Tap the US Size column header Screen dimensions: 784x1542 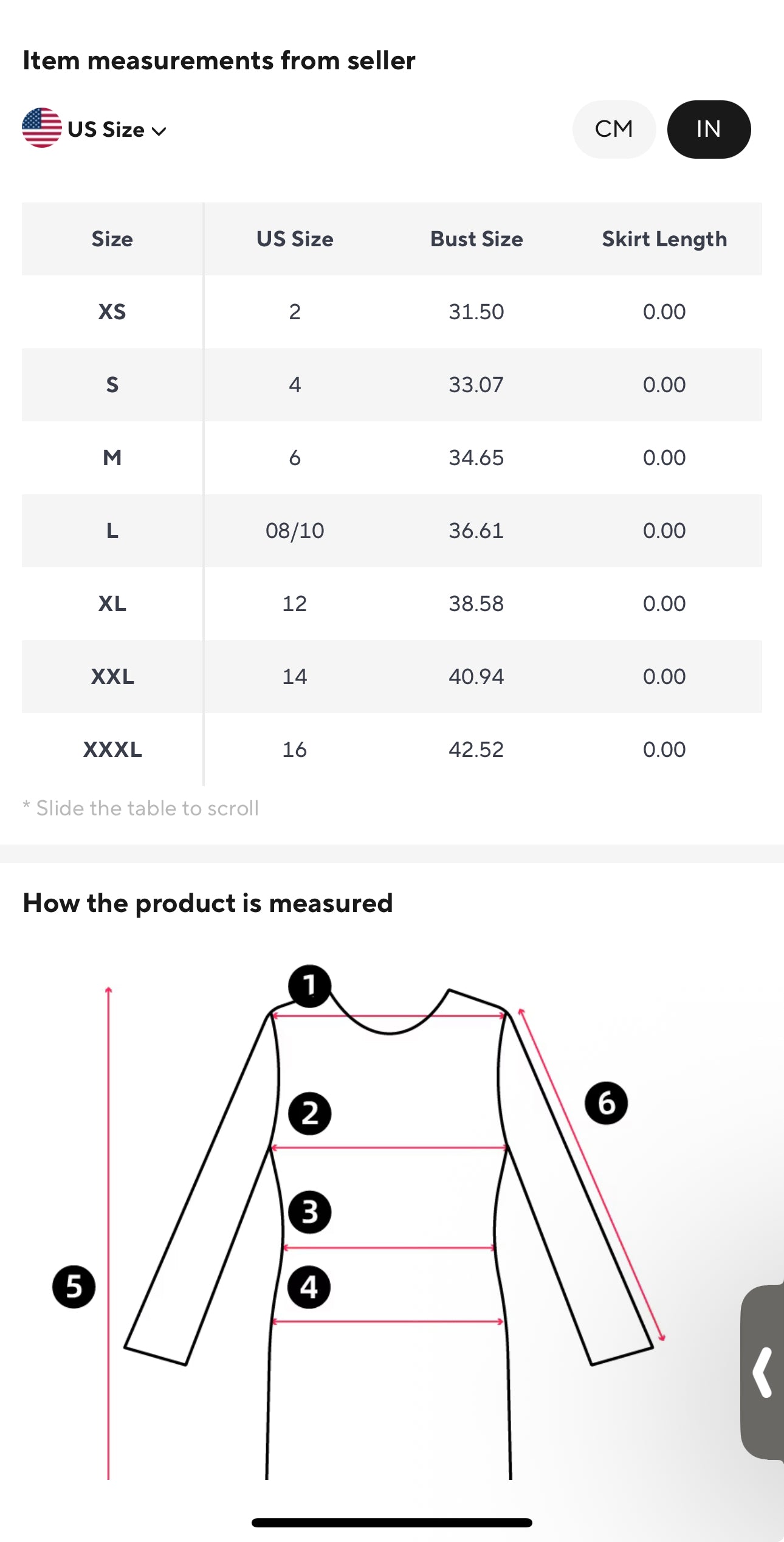pos(295,239)
